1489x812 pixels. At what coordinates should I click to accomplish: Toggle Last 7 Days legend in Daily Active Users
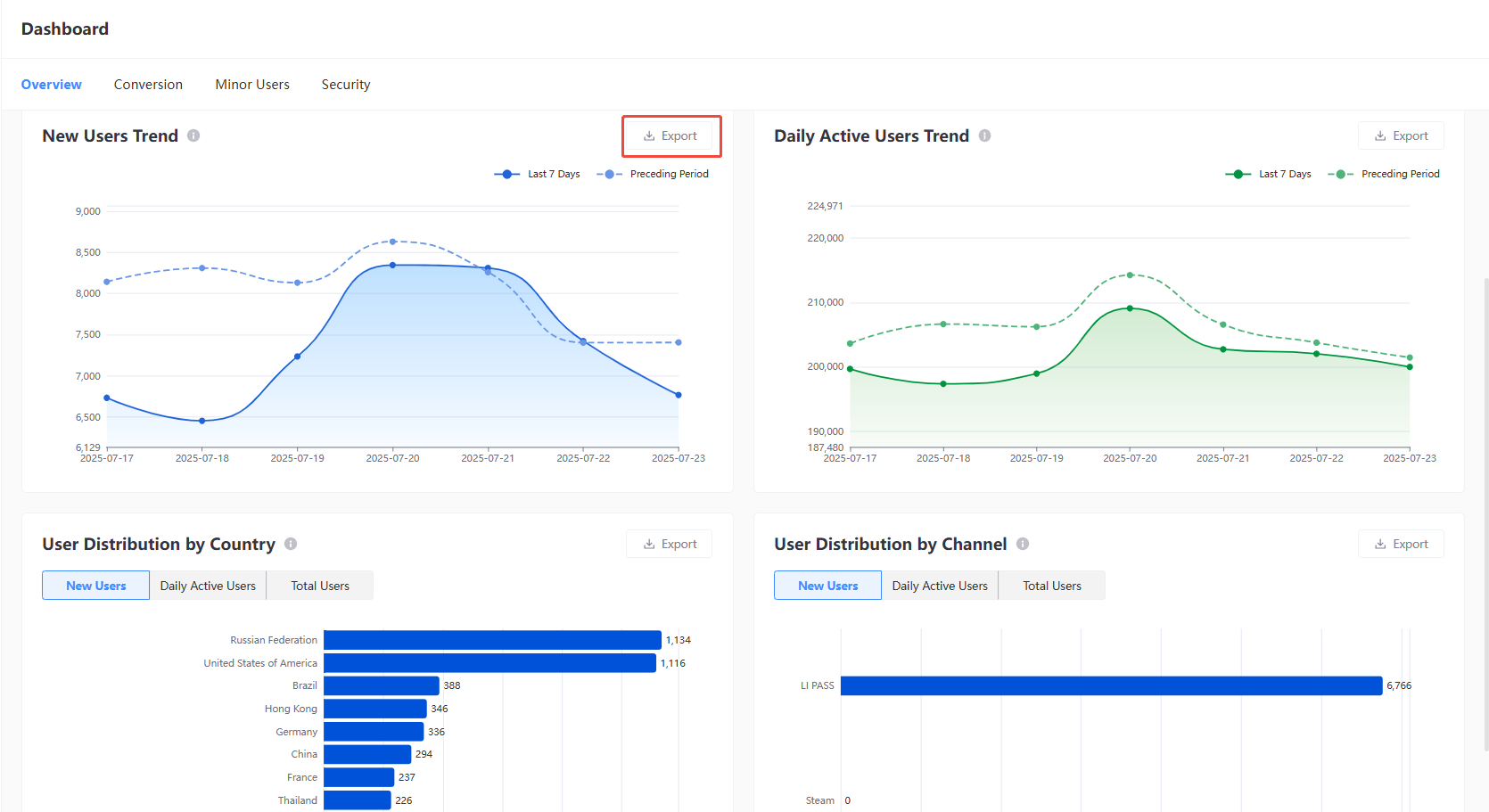pyautogui.click(x=1269, y=174)
